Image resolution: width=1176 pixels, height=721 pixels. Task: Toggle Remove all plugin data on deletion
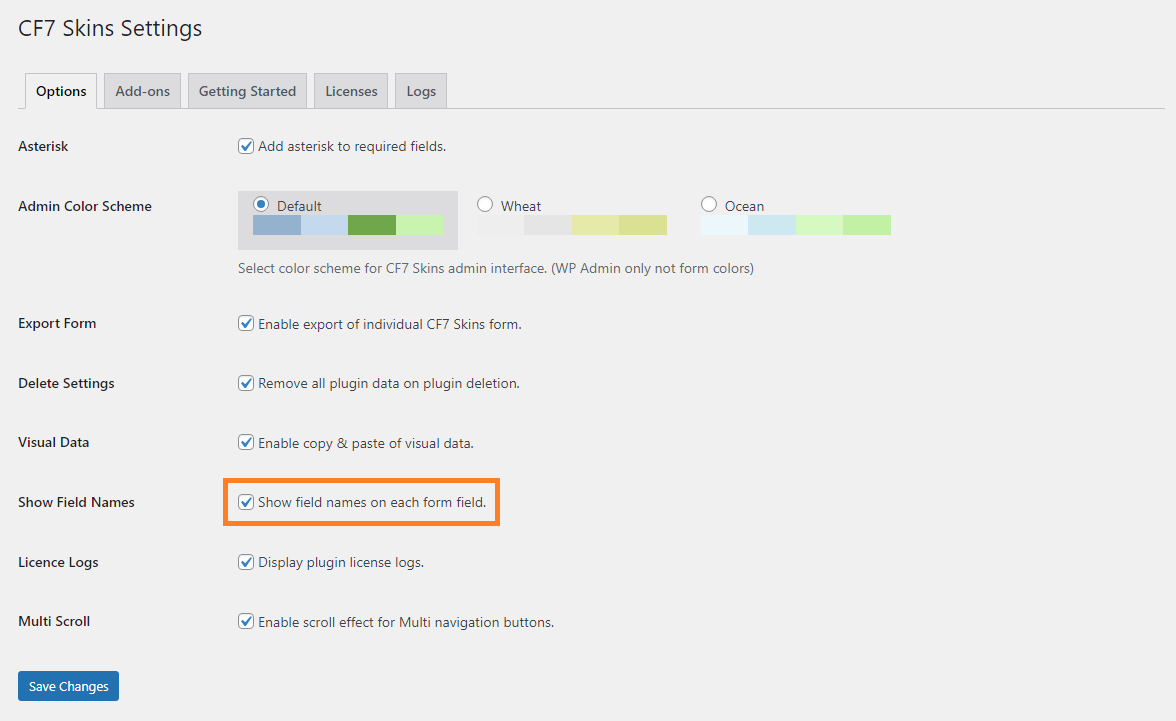(246, 383)
